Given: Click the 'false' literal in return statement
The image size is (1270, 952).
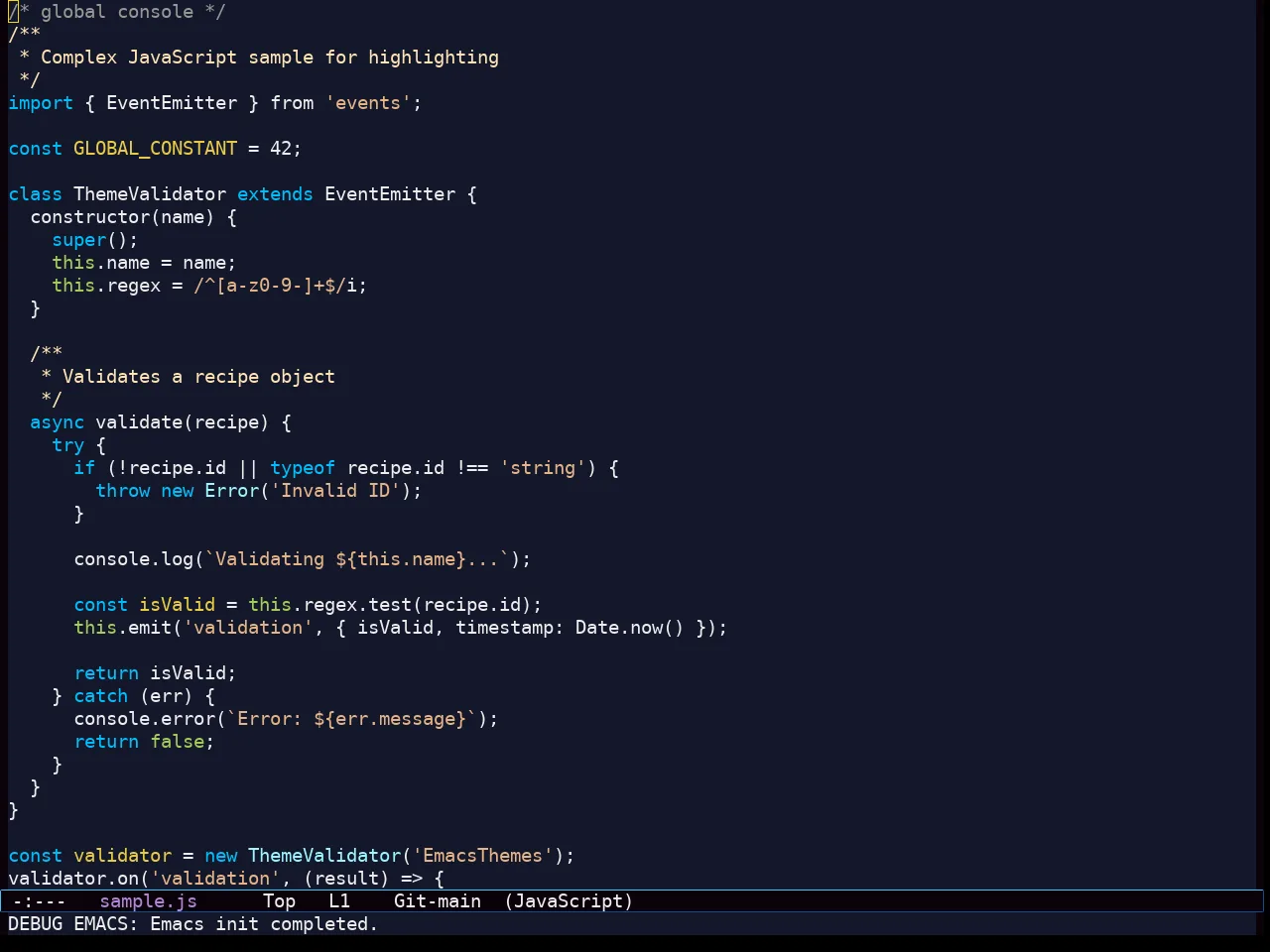Looking at the screenshot, I should pos(178,742).
